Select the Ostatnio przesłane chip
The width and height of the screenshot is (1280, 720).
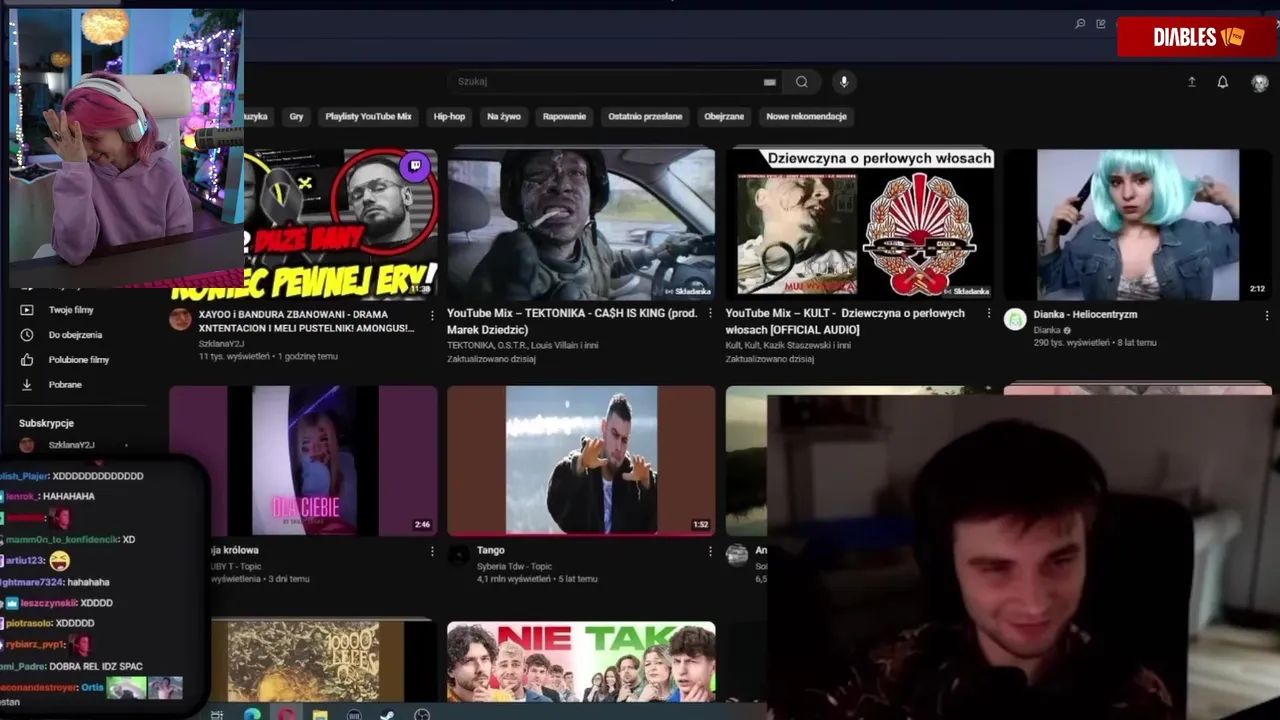(x=645, y=117)
